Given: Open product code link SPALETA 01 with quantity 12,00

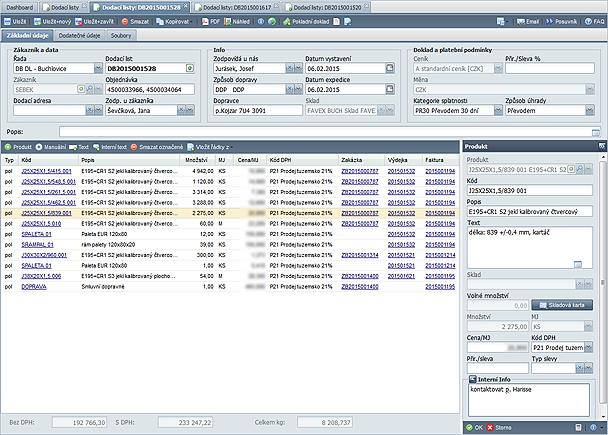Looking at the screenshot, I should pos(36,234).
